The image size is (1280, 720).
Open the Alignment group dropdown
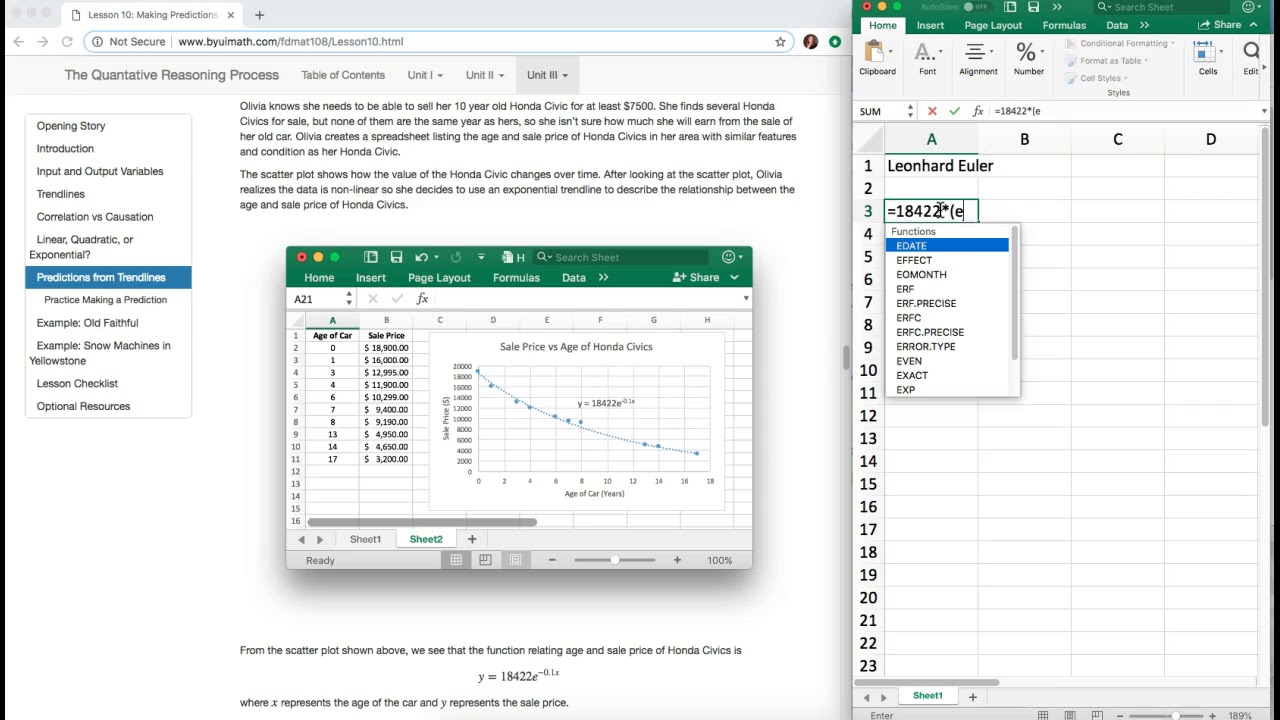point(978,57)
